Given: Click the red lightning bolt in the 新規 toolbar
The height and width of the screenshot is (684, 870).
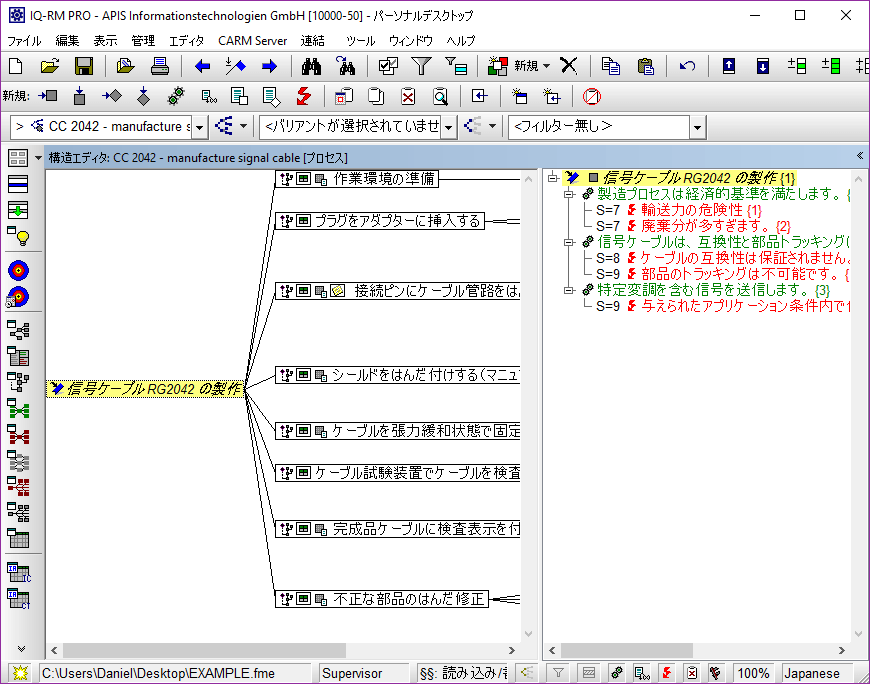Looking at the screenshot, I should [304, 96].
